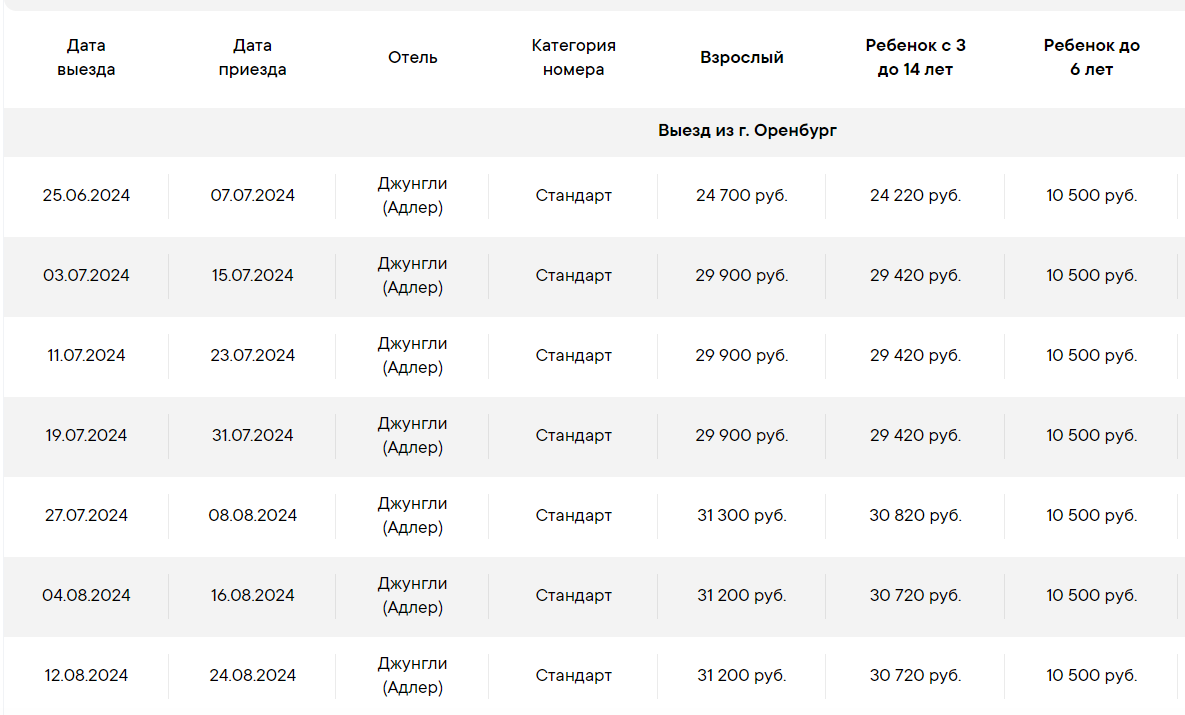Click 'Джунгли (Адлер)' in the 27.07.2024 row
This screenshot has height=715, width=1185.
point(413,515)
